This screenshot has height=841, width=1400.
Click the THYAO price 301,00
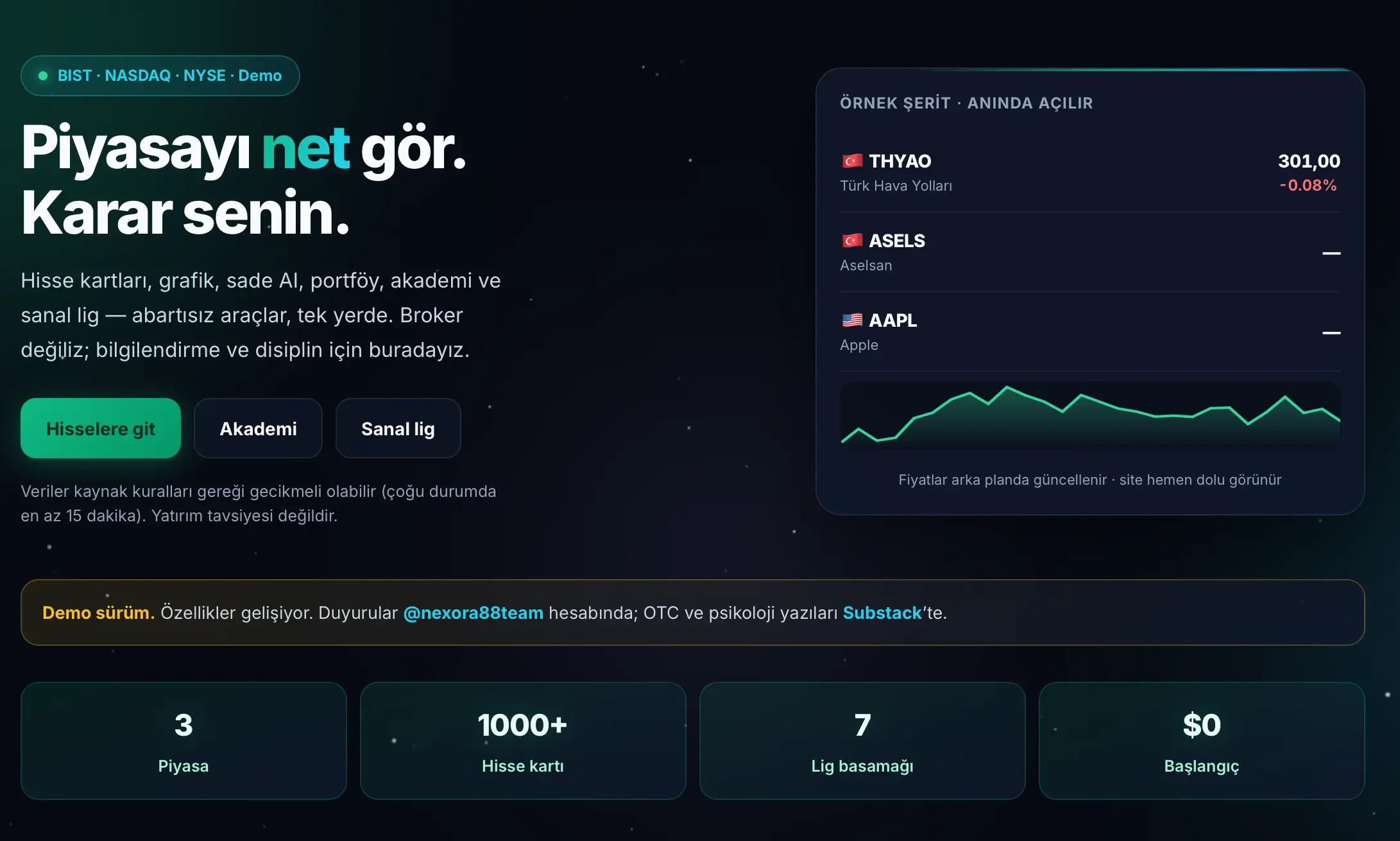coord(1309,160)
